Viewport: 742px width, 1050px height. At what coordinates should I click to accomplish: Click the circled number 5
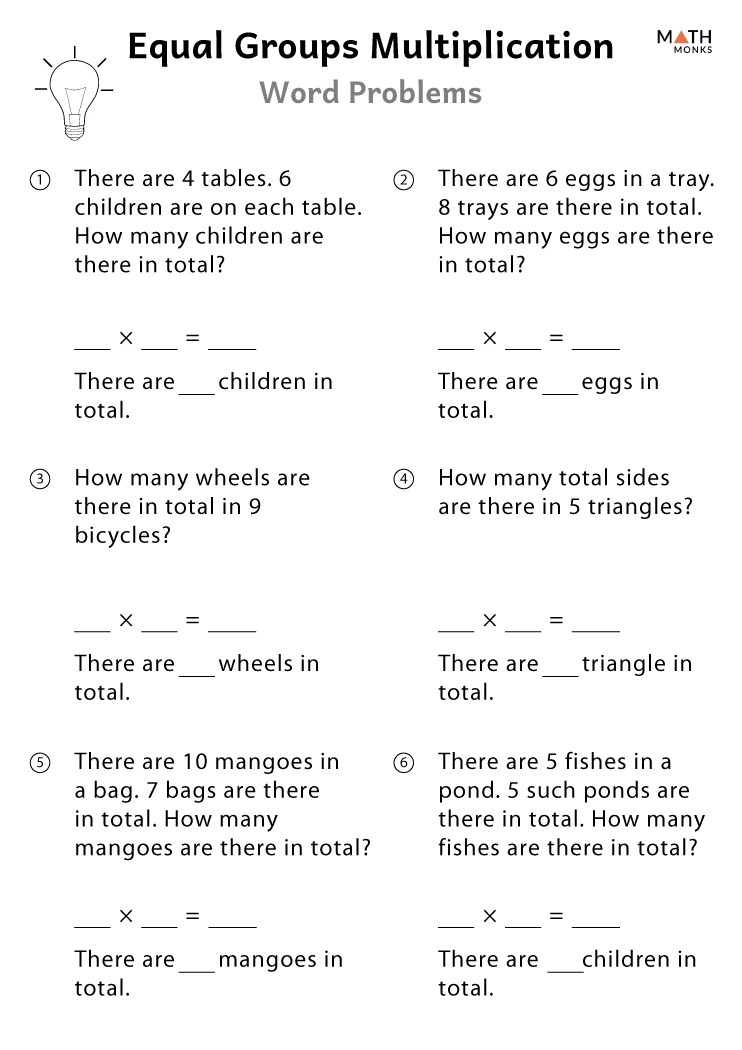click(x=40, y=763)
